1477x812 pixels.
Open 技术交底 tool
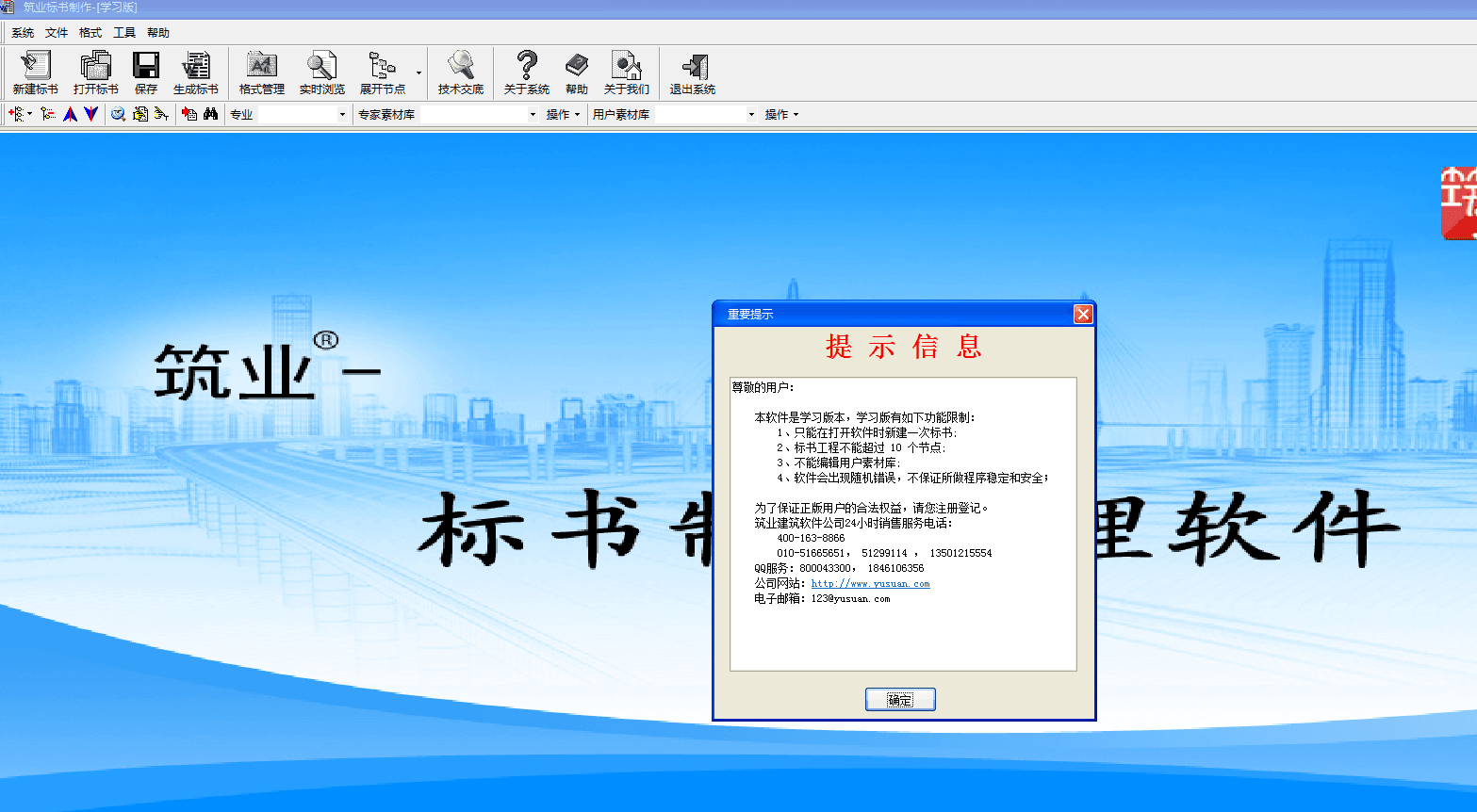click(x=460, y=73)
